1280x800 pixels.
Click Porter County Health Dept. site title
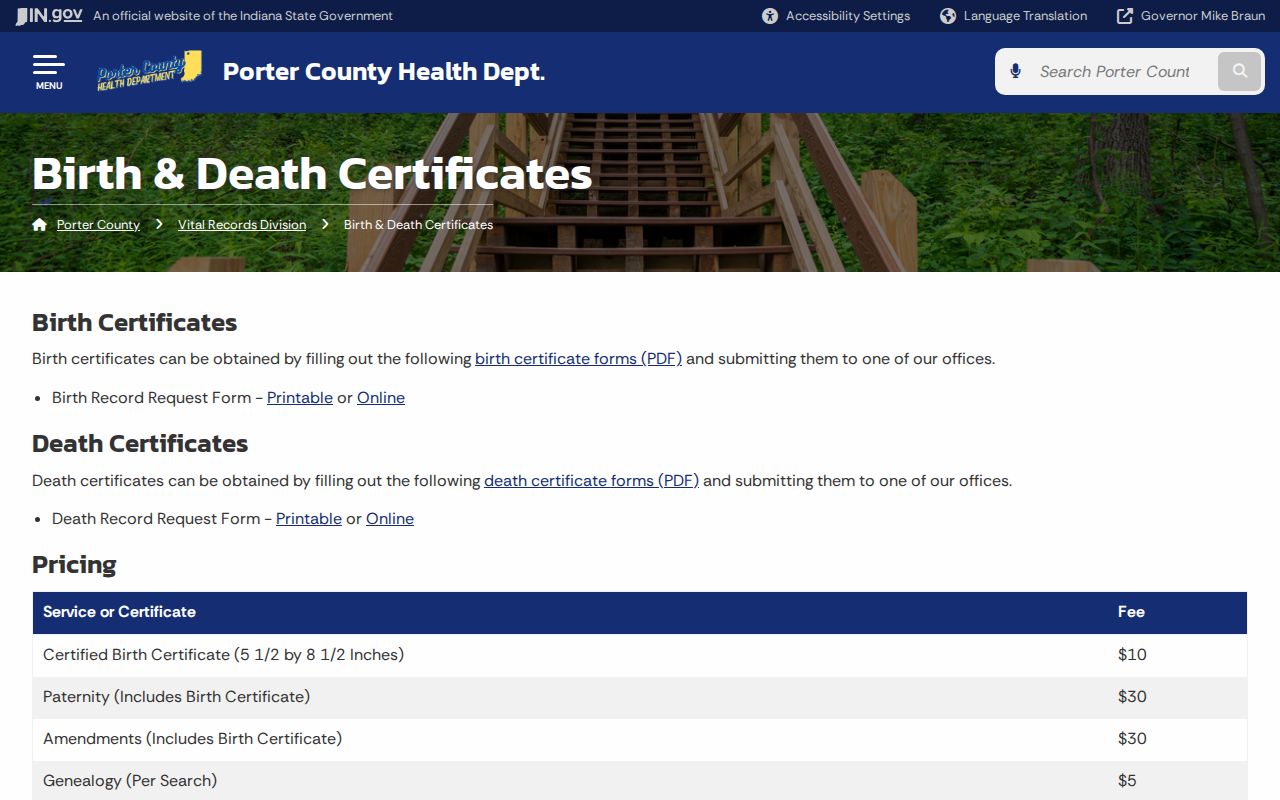tap(384, 72)
